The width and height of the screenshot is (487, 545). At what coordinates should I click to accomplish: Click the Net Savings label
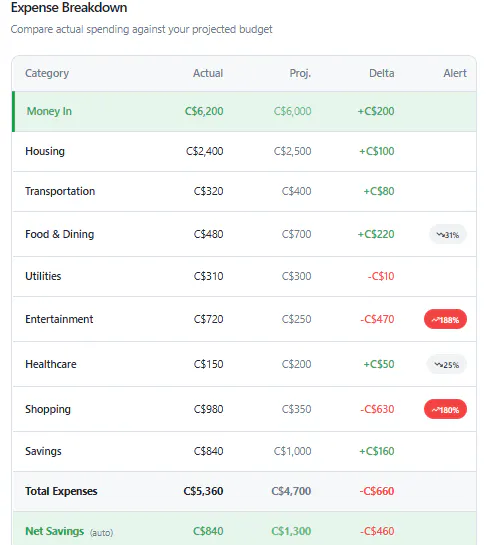(55, 531)
